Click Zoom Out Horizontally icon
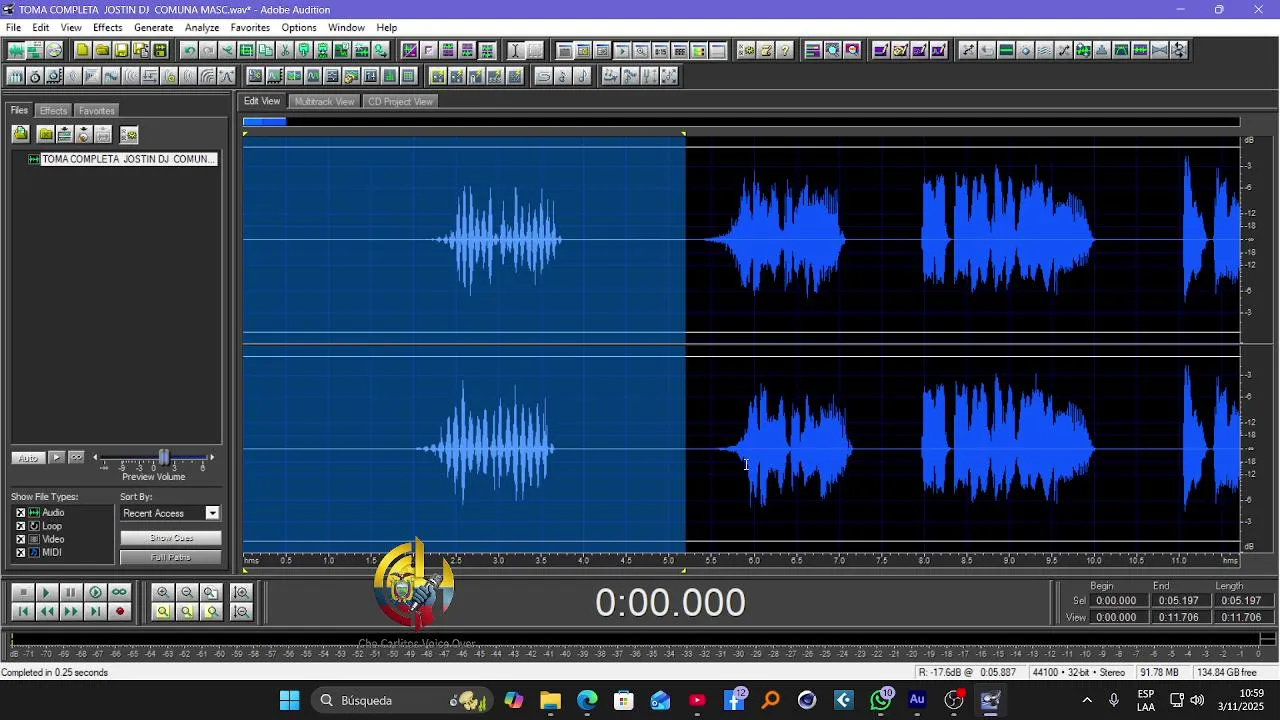The height and width of the screenshot is (720, 1280). [x=186, y=592]
